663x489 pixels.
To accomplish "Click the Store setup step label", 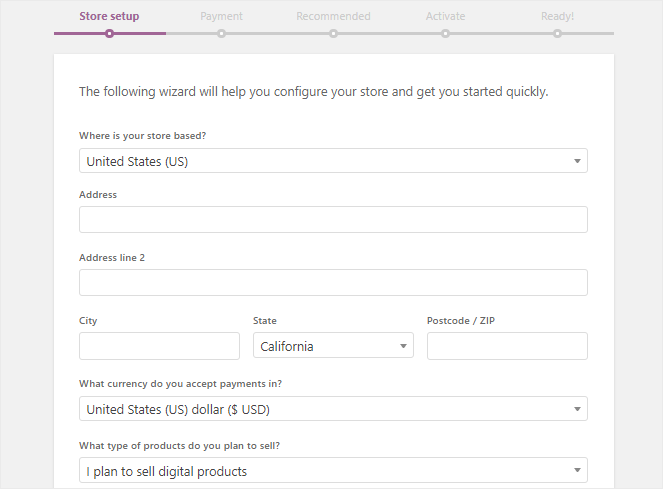I will point(109,16).
